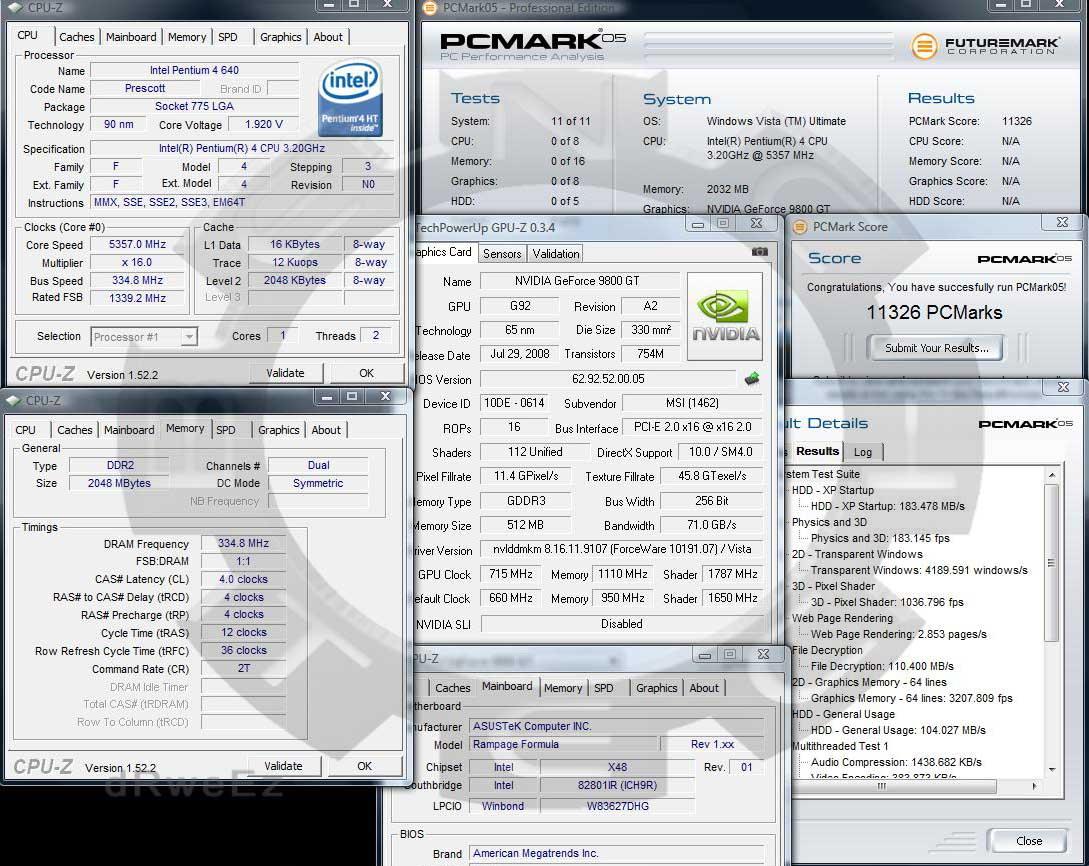The width and height of the screenshot is (1089, 866).
Task: Click the CPU-Z Core Speed value
Action: pos(138,244)
